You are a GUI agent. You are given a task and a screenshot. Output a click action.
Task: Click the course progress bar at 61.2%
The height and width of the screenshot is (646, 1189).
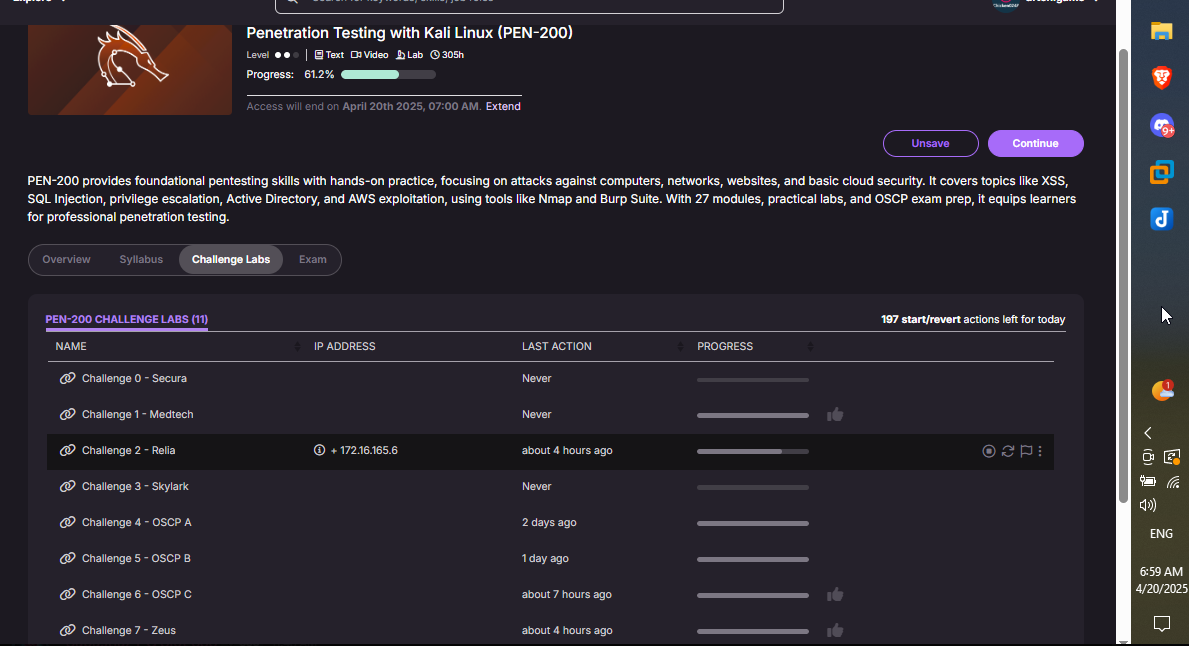click(388, 74)
